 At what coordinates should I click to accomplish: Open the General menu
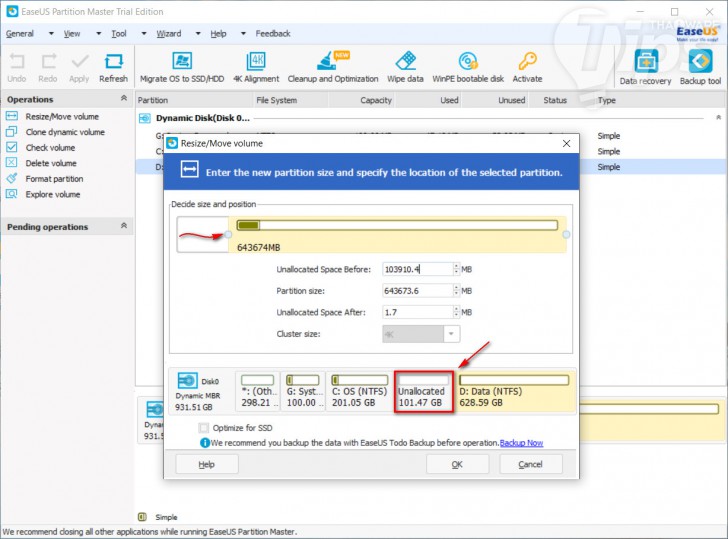click(20, 33)
